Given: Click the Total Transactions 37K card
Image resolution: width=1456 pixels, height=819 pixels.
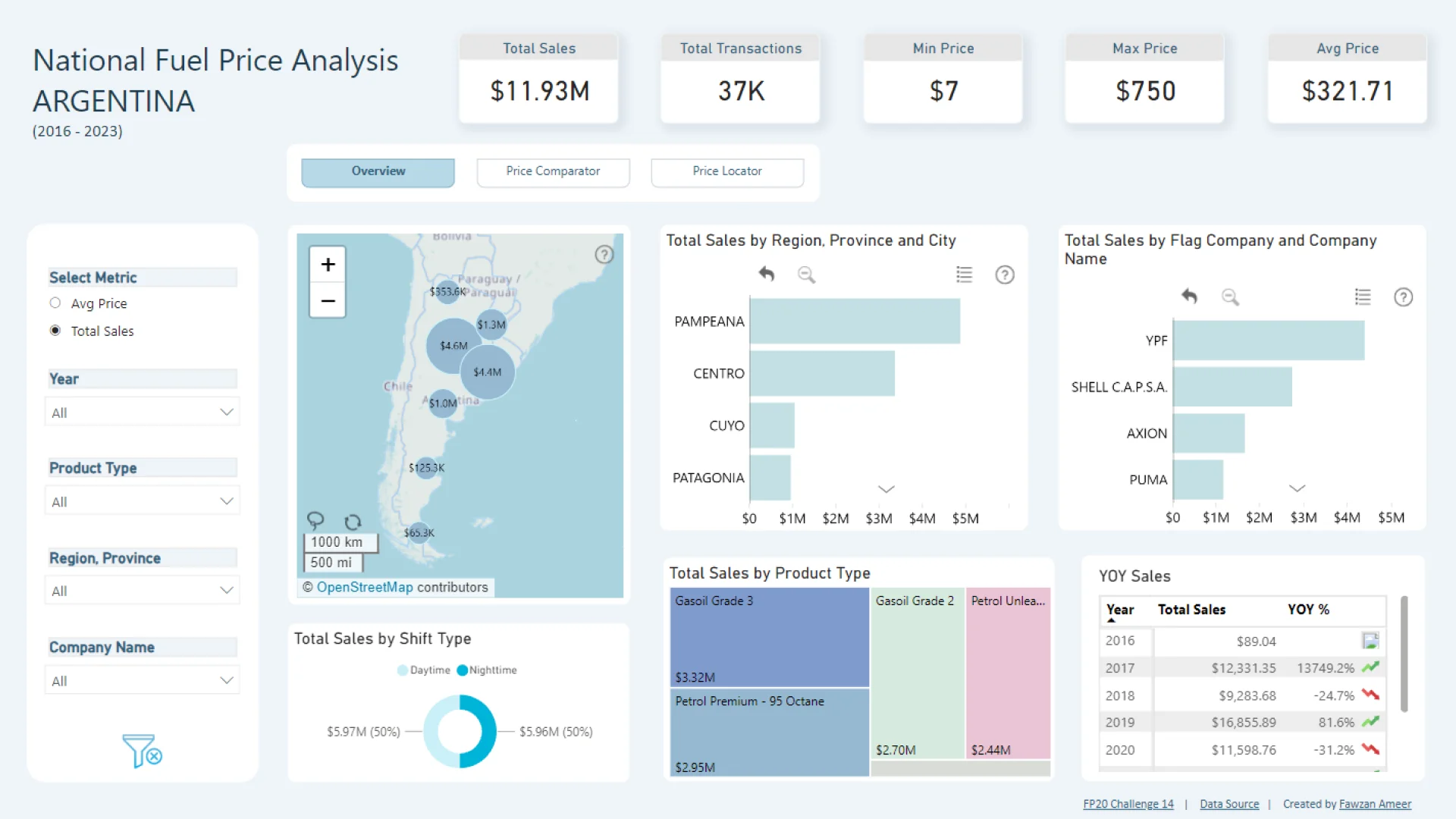Looking at the screenshot, I should tap(741, 78).
